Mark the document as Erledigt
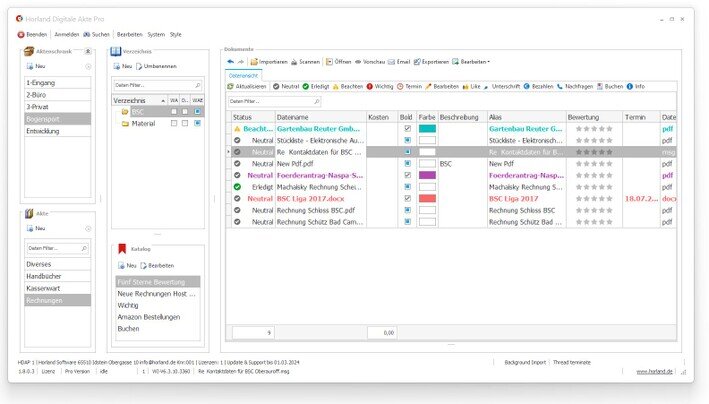 pyautogui.click(x=316, y=86)
